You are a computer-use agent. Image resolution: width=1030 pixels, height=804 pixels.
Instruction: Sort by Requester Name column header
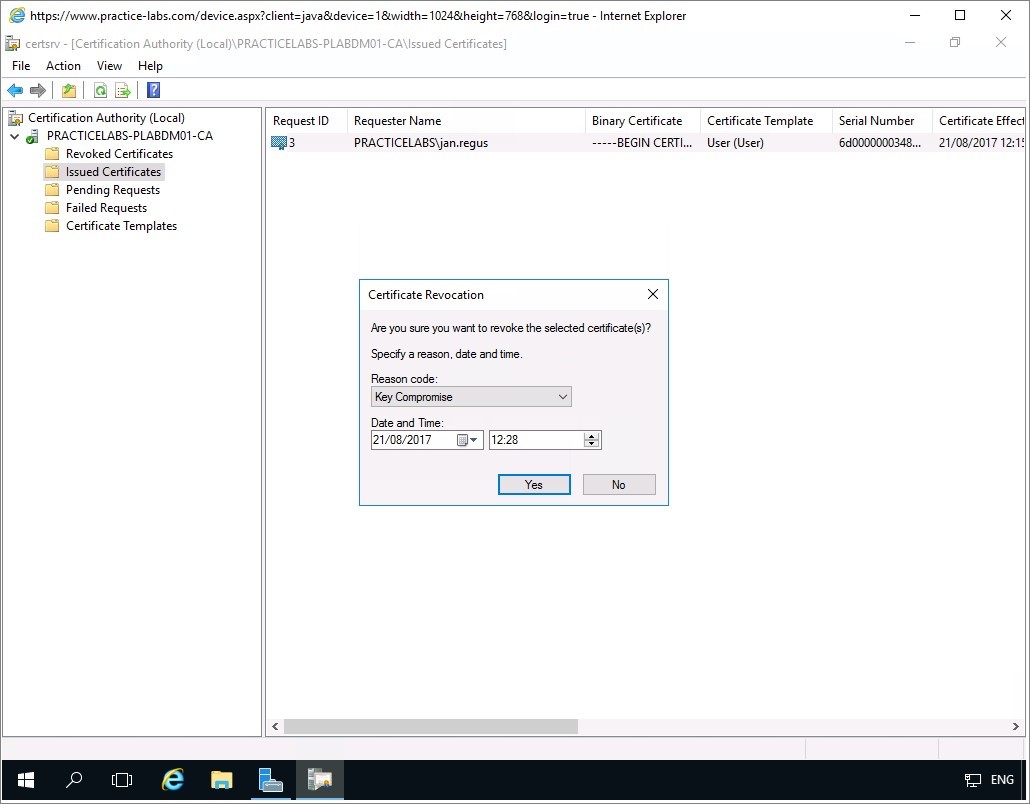466,121
